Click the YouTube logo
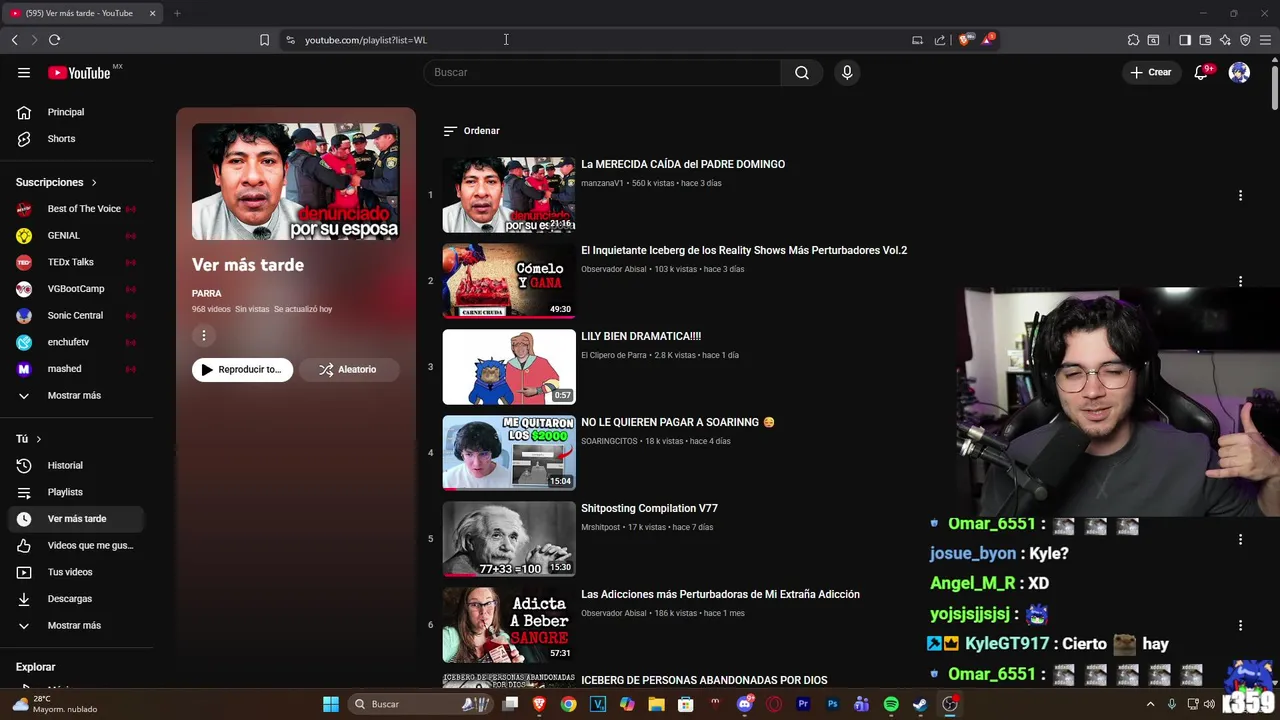 79,73
